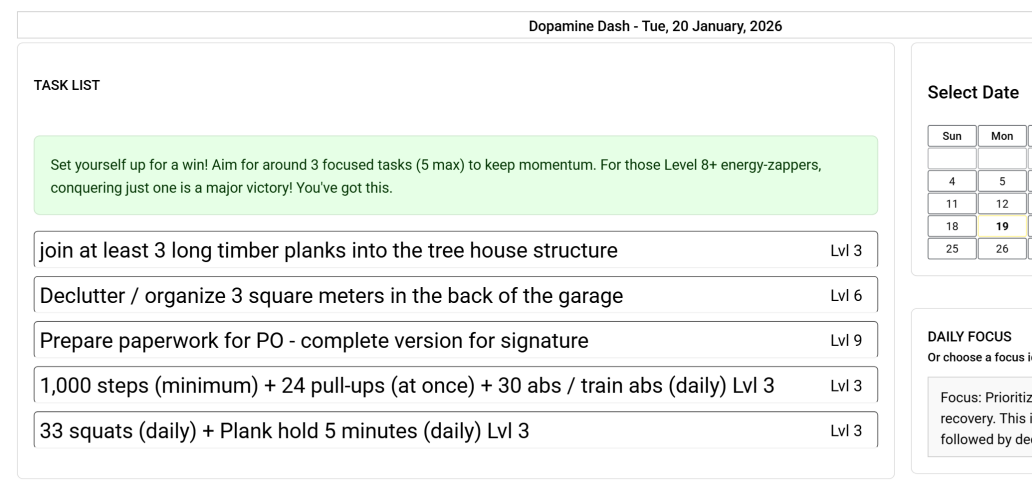
Task: Click the timber planks tree house task
Action: click(x=420, y=250)
